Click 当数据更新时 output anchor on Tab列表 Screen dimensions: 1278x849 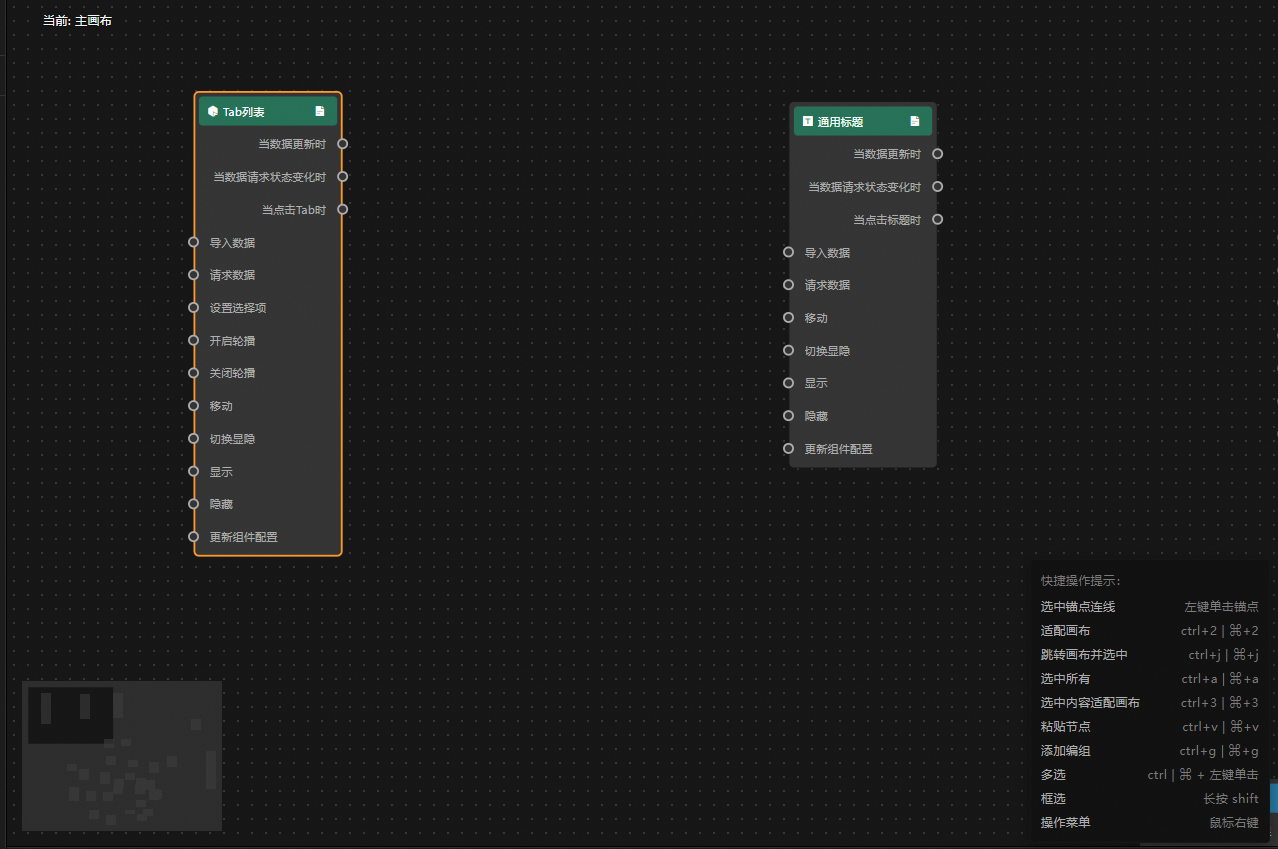342,144
